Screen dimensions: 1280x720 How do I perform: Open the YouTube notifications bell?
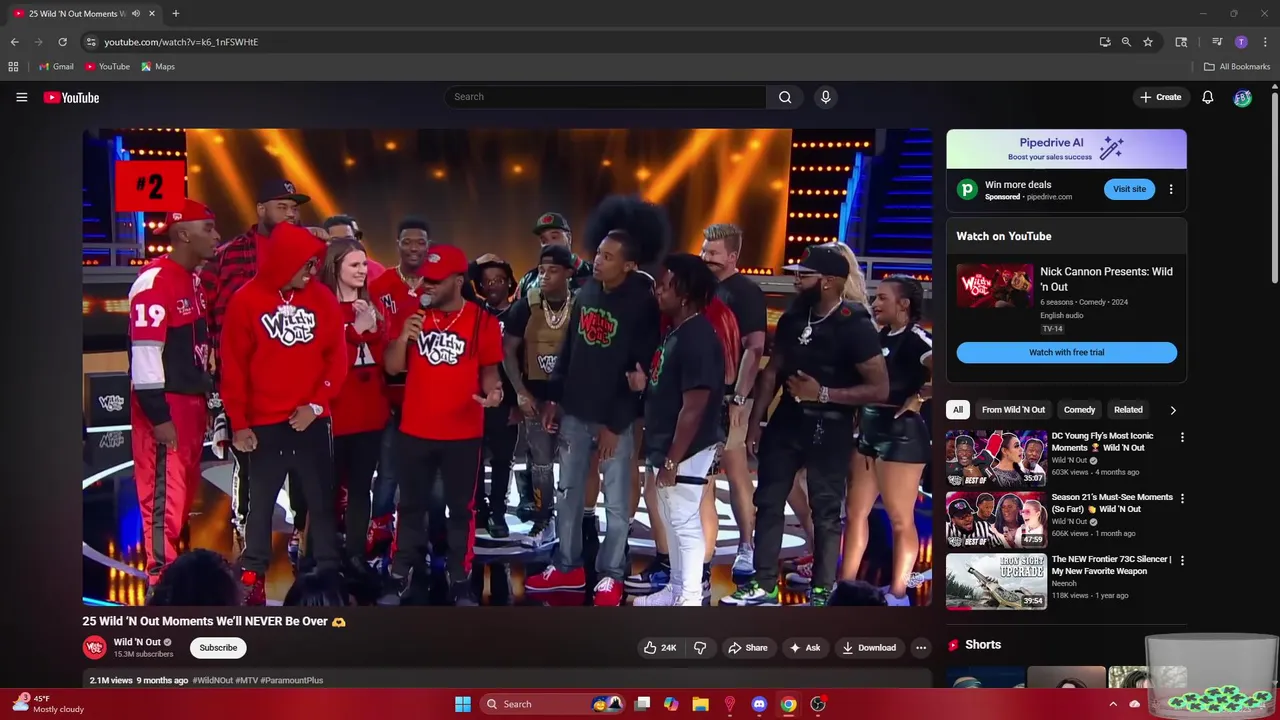tap(1207, 97)
